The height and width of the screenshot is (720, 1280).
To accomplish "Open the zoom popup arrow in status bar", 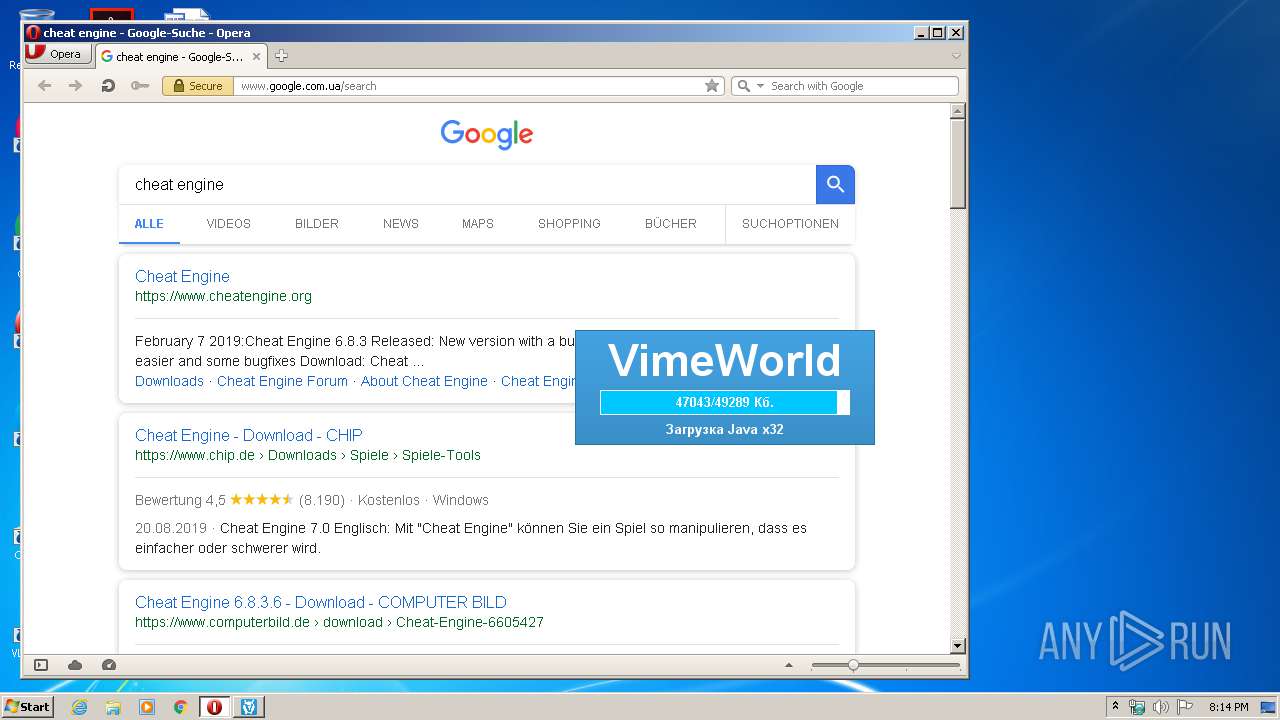I will point(789,665).
